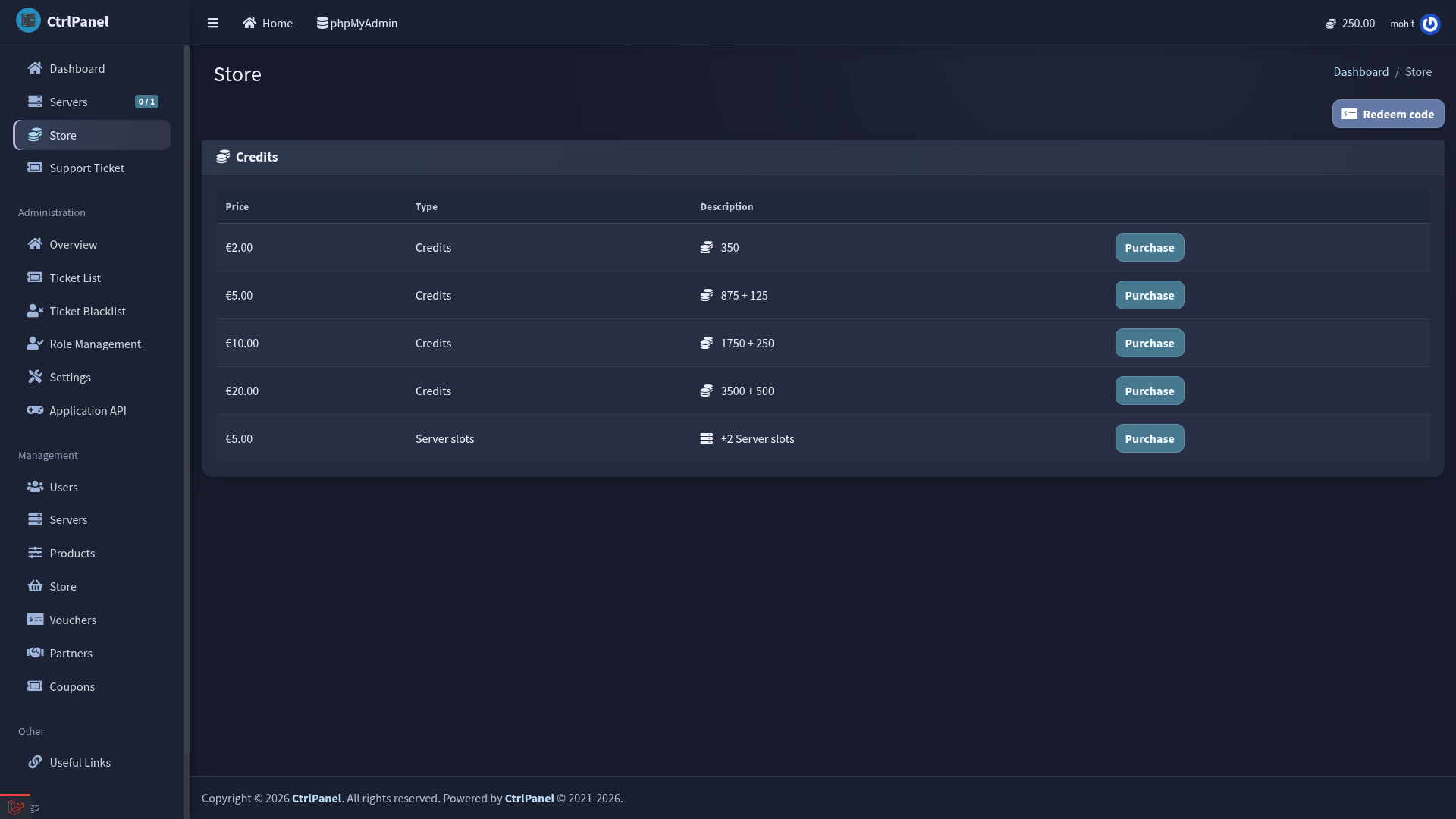1456x819 pixels.
Task: Click the coins icon beside 250.00 balance
Action: pyautogui.click(x=1331, y=24)
